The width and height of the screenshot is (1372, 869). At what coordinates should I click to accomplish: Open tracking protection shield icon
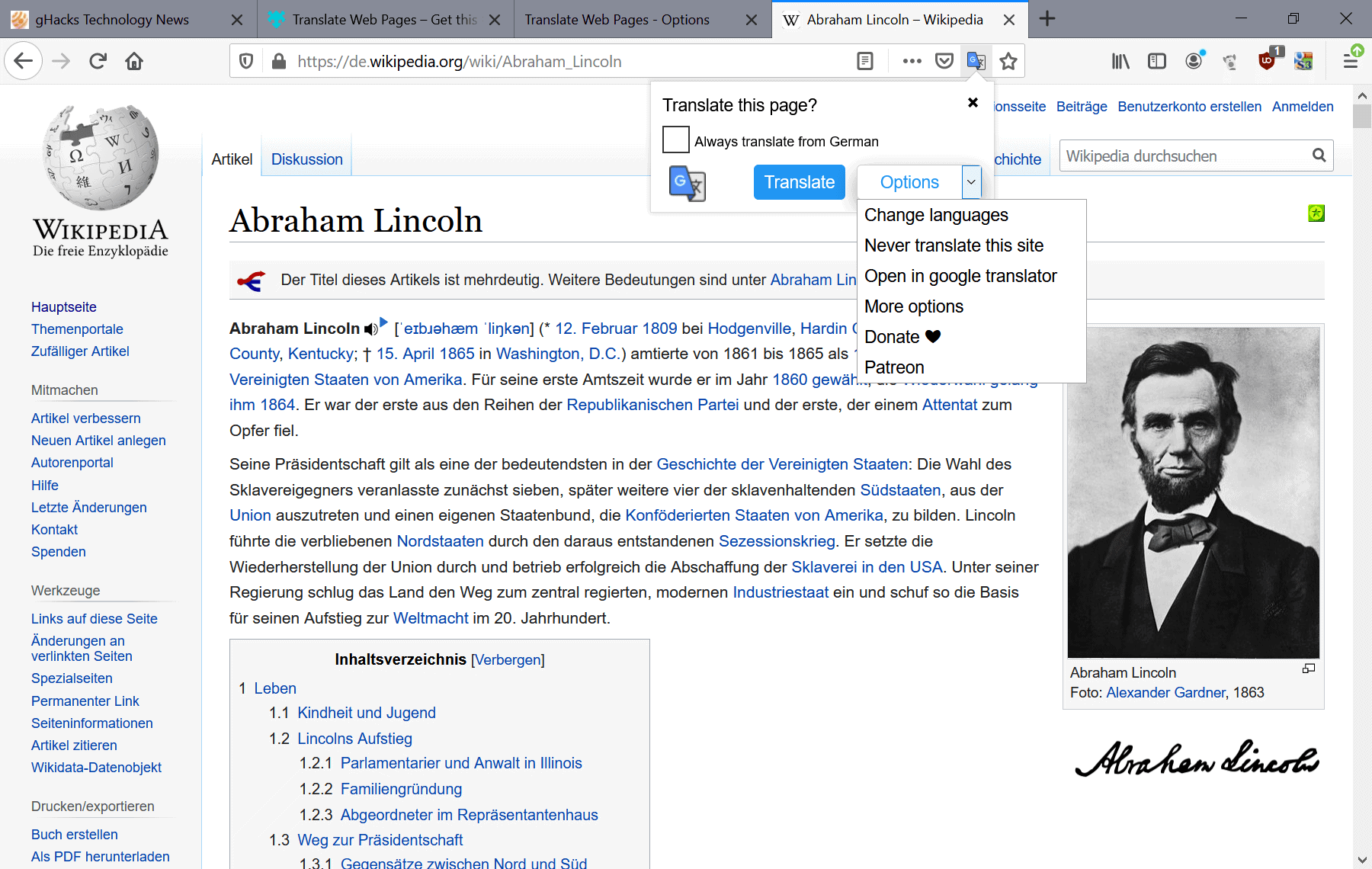[246, 61]
